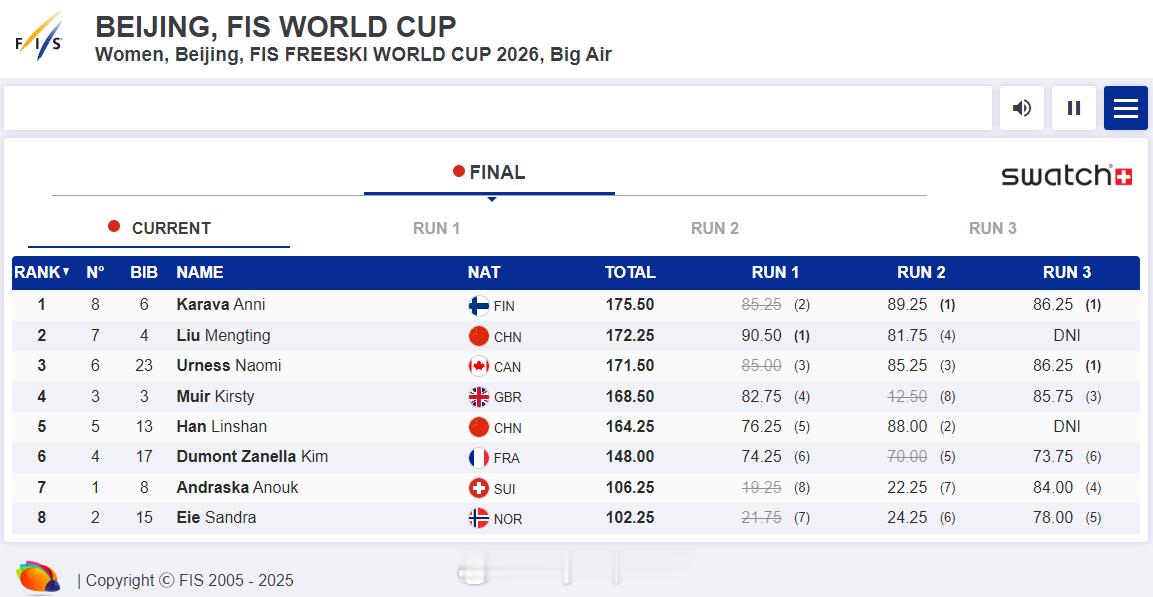Expand the FINAL phase selector

tap(489, 173)
